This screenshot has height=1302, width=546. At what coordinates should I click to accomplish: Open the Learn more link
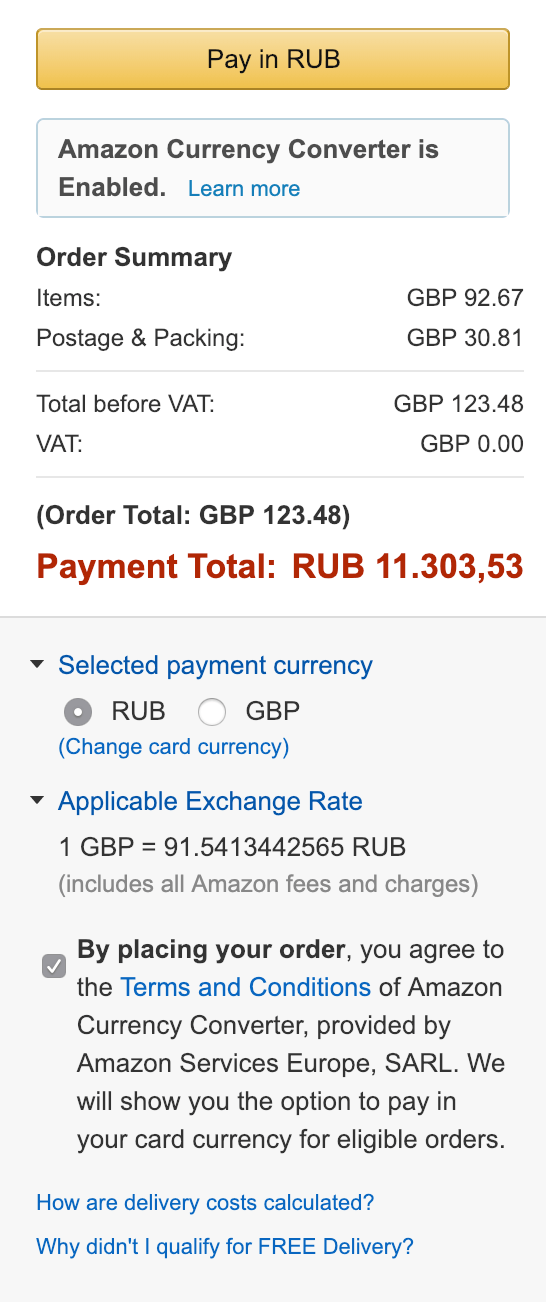click(244, 188)
